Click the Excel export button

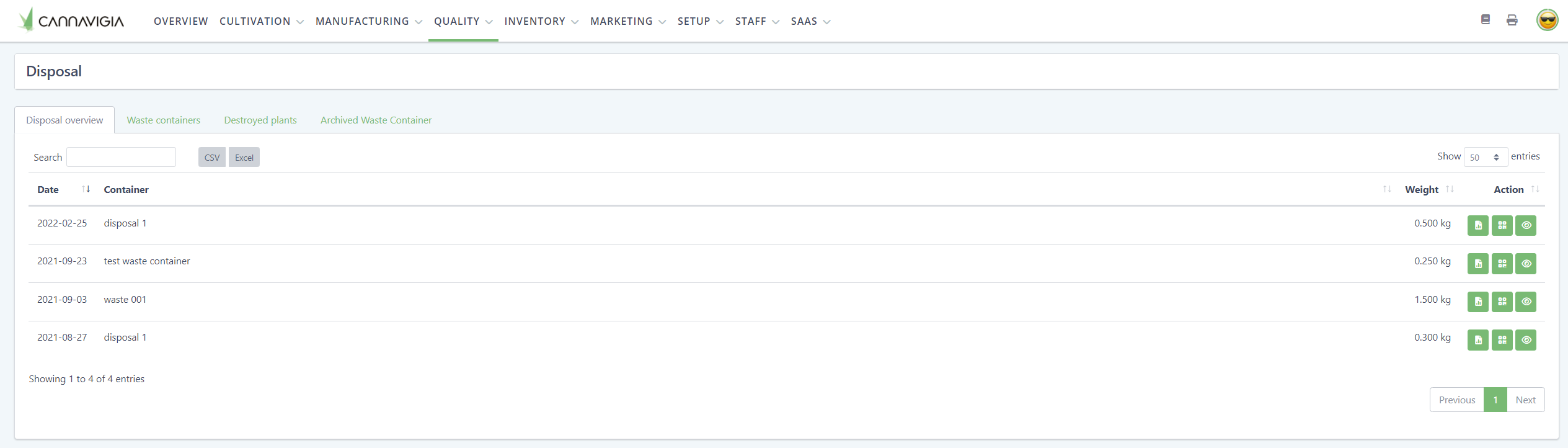point(244,158)
